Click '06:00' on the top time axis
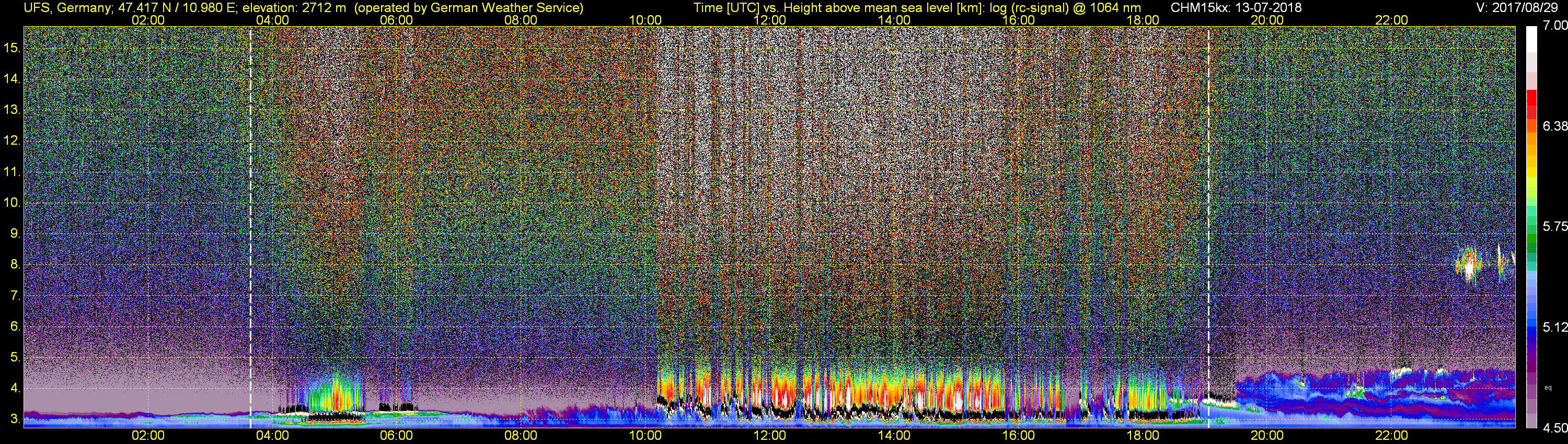Viewport: 1568px width, 444px height. (x=396, y=20)
